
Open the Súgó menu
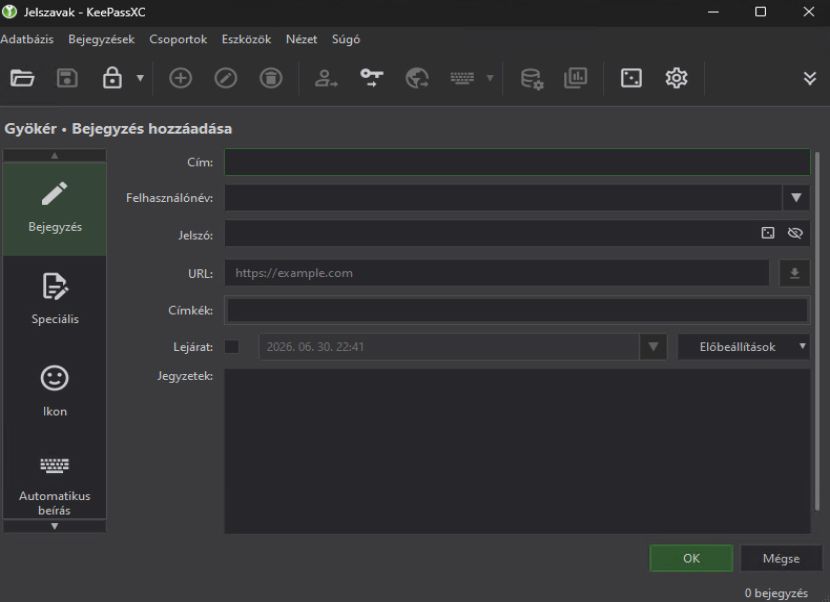(346, 39)
